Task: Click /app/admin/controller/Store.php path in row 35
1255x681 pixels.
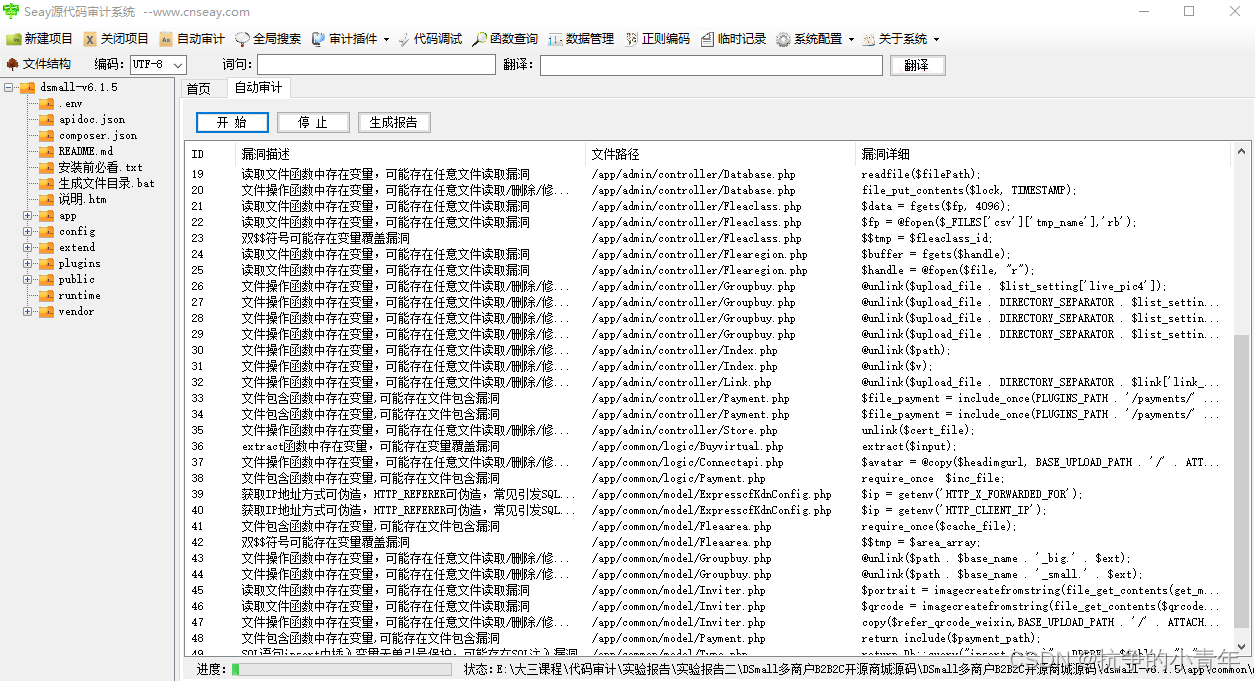Action: click(x=684, y=430)
